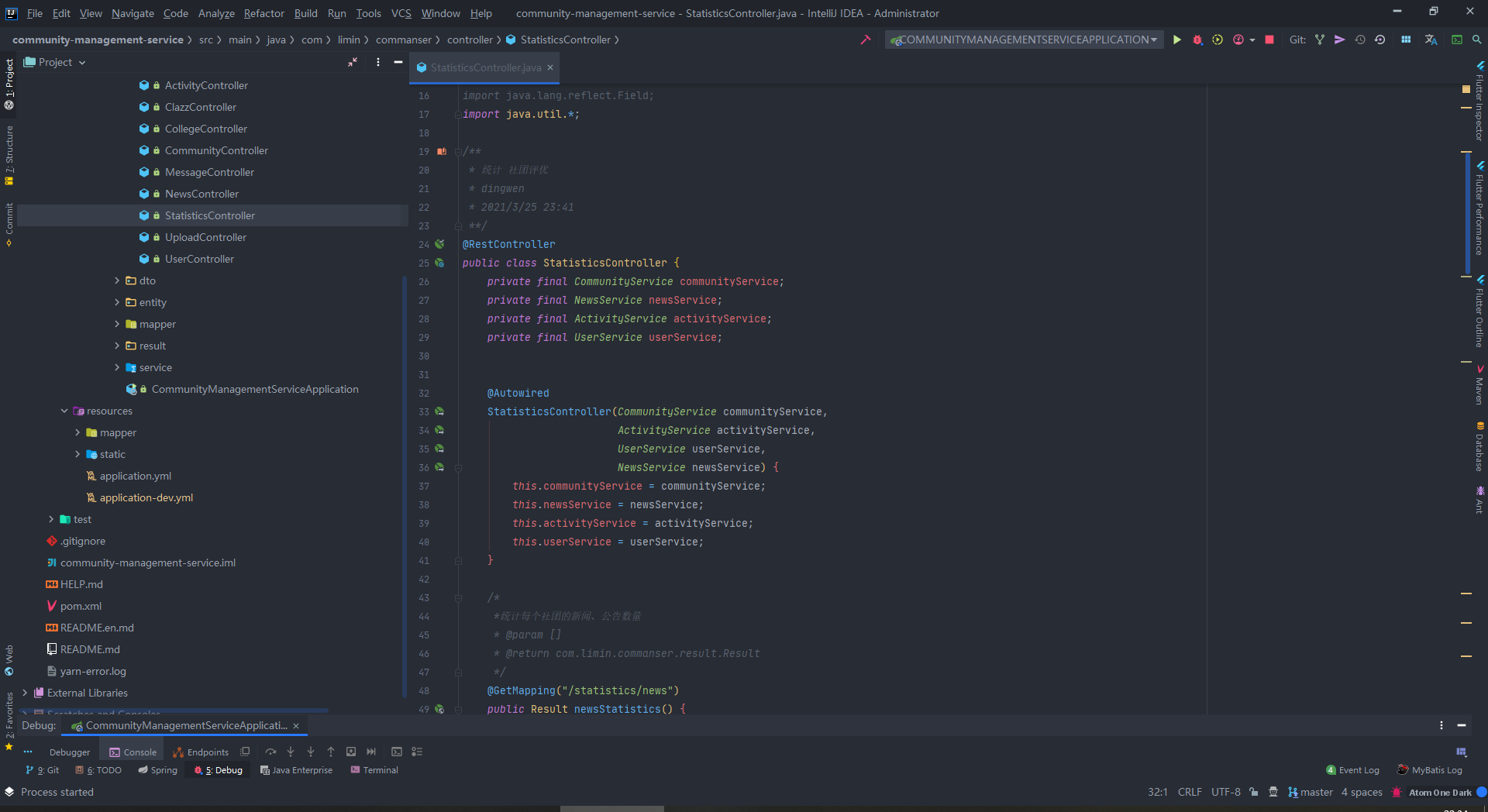Image resolution: width=1488 pixels, height=812 pixels.
Task: Stop the running process with the red square
Action: click(1269, 40)
